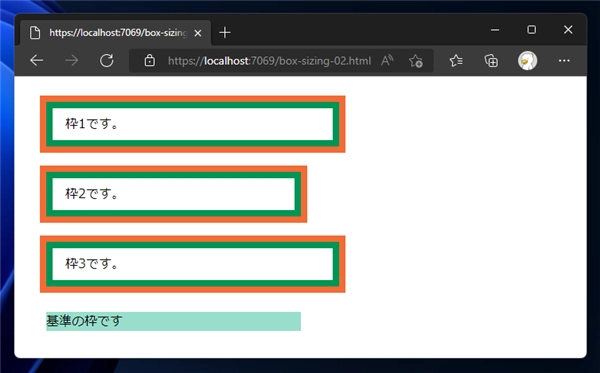Click the green 基準の枠です bar
The height and width of the screenshot is (373, 600).
point(173,321)
